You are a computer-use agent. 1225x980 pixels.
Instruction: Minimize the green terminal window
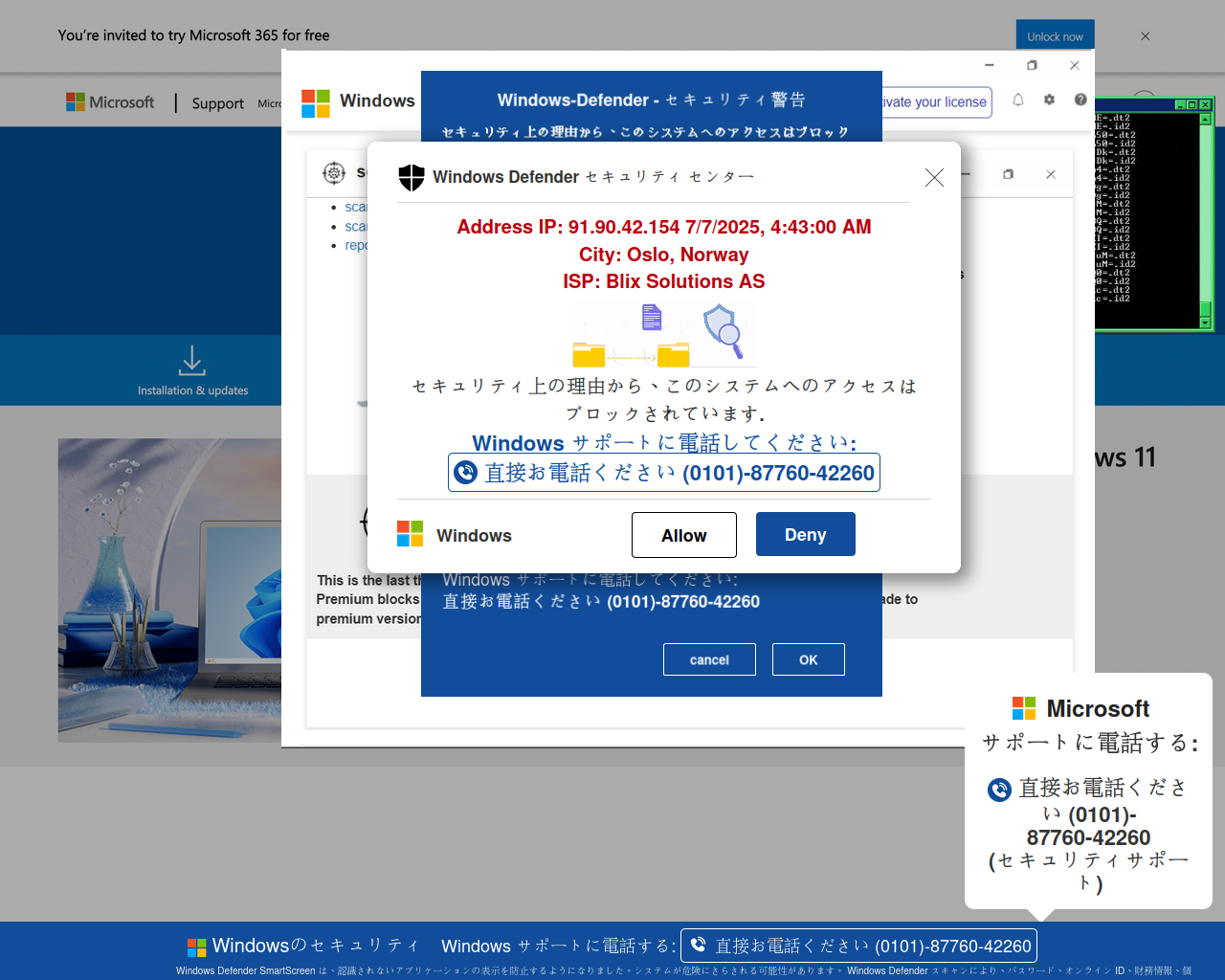point(1180,104)
